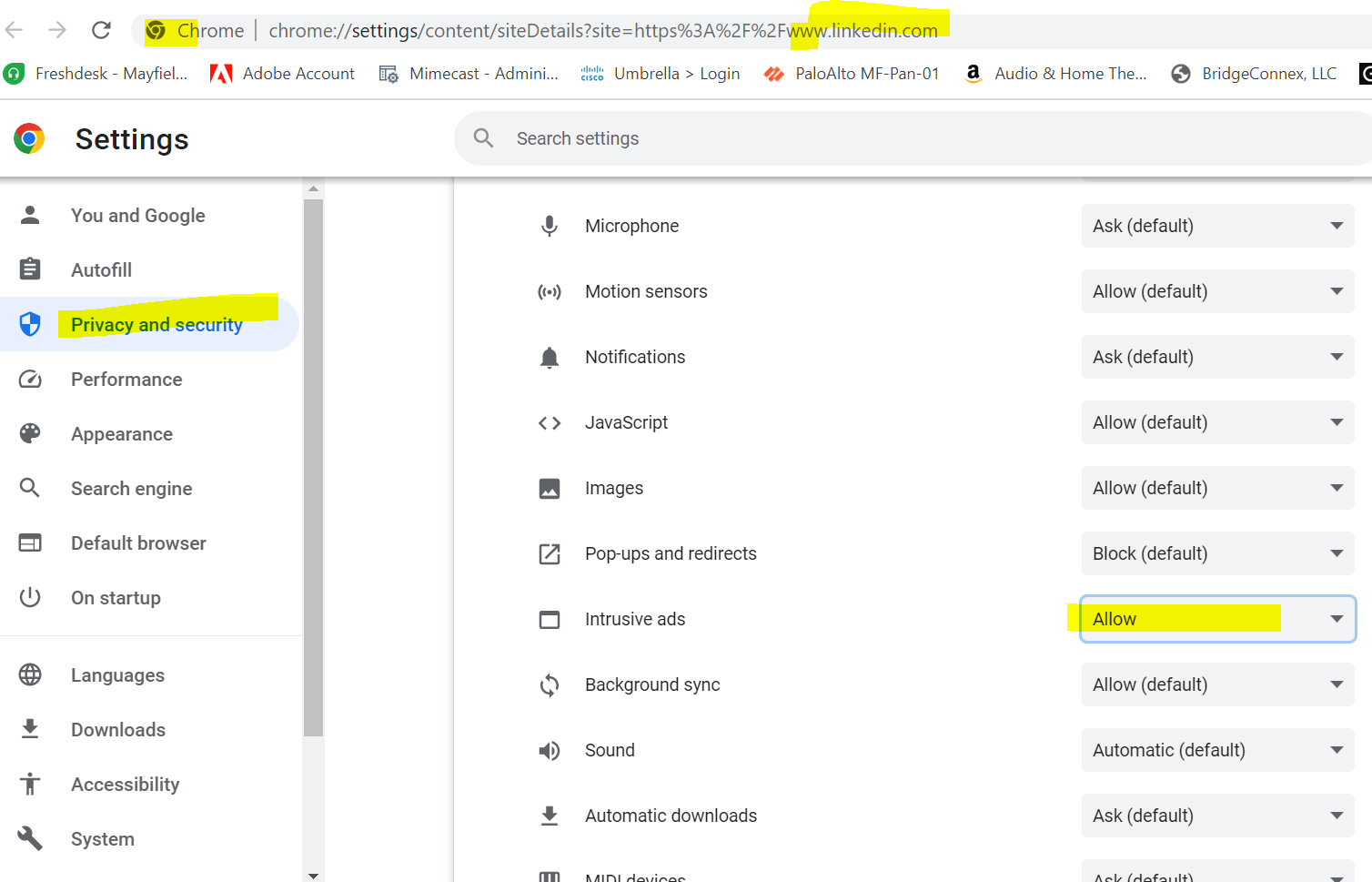The image size is (1372, 882).
Task: Click the power icon beside On startup
Action: point(30,597)
